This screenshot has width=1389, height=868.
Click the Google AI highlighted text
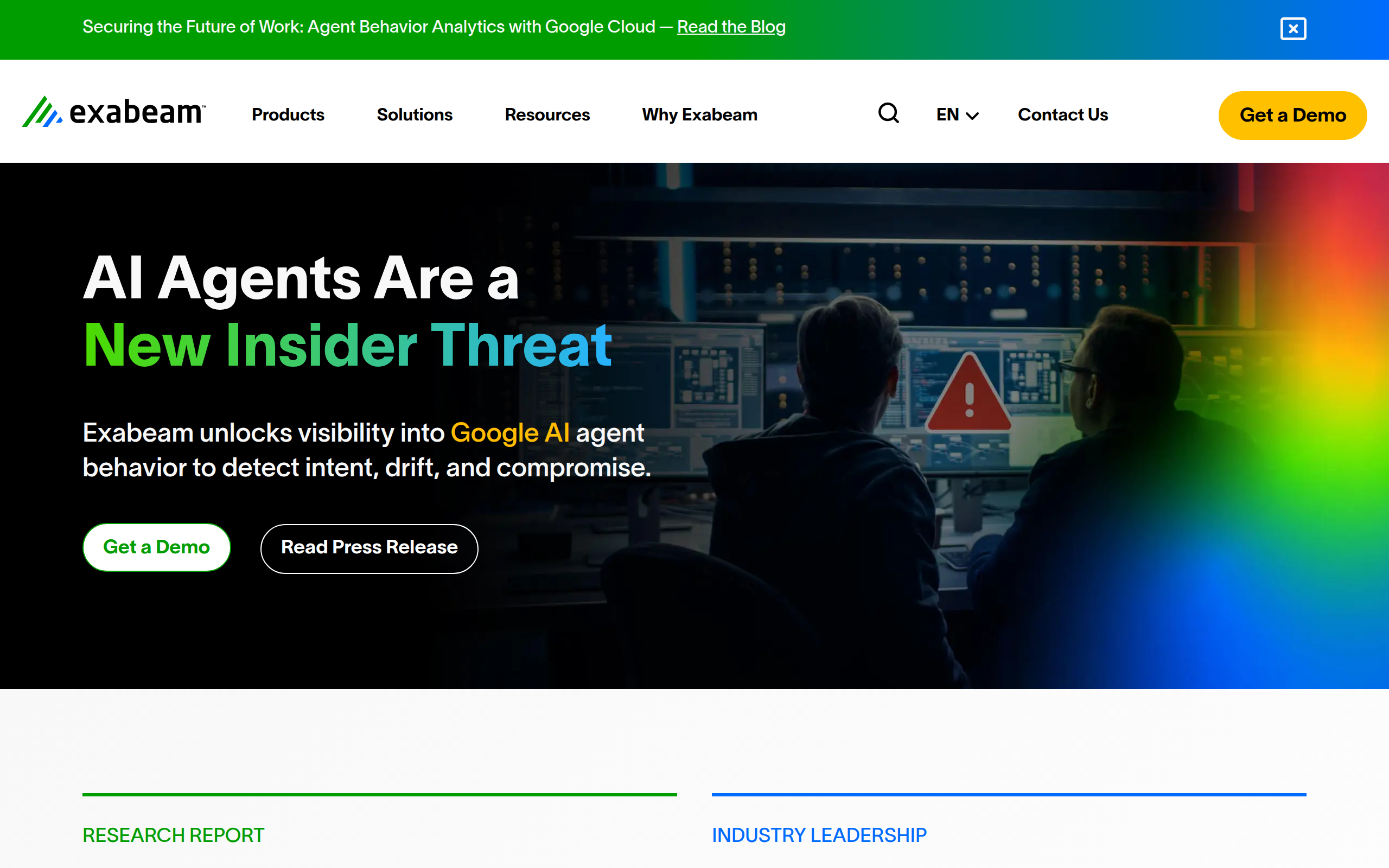509,433
